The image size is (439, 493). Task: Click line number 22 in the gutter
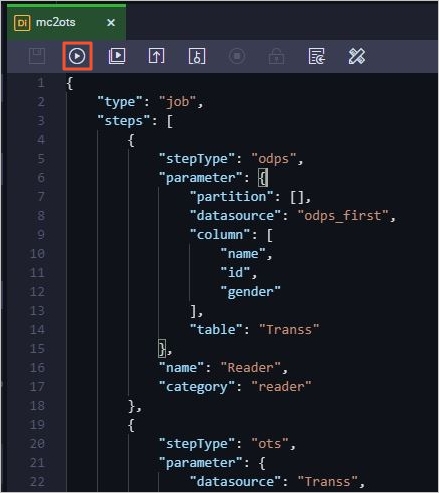[x=37, y=482]
